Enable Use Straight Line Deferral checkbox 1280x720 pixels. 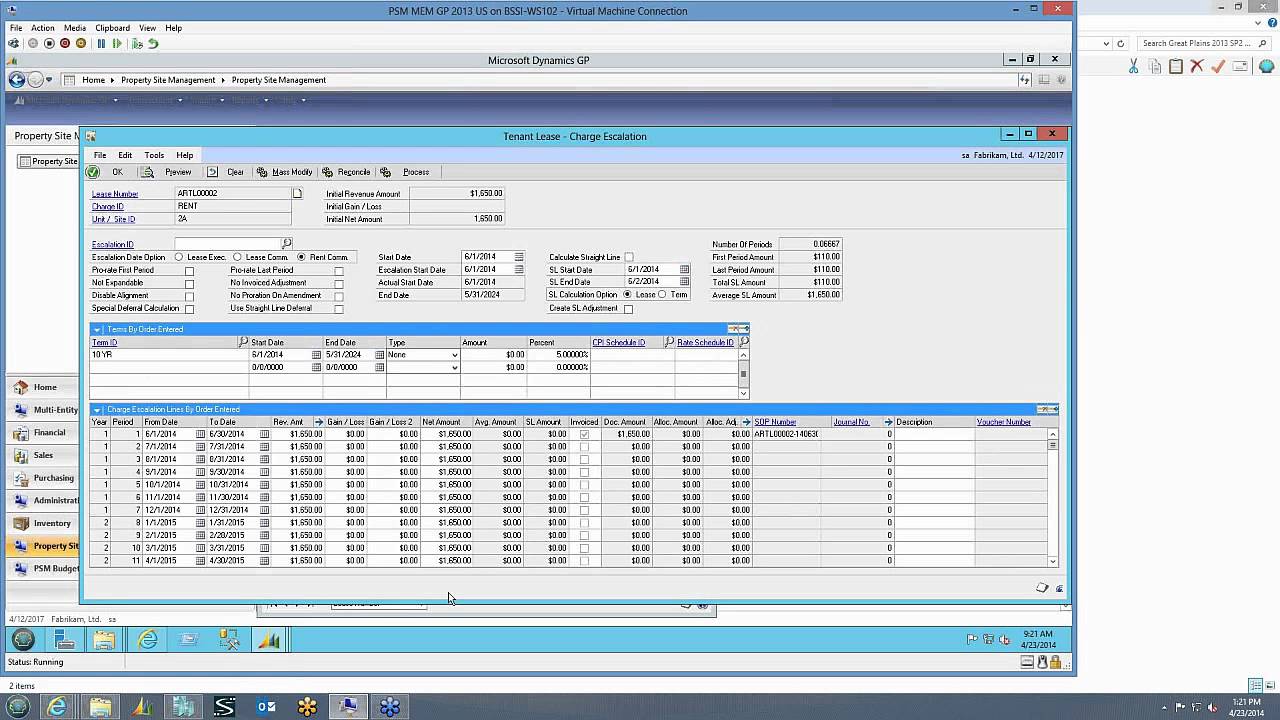[339, 309]
